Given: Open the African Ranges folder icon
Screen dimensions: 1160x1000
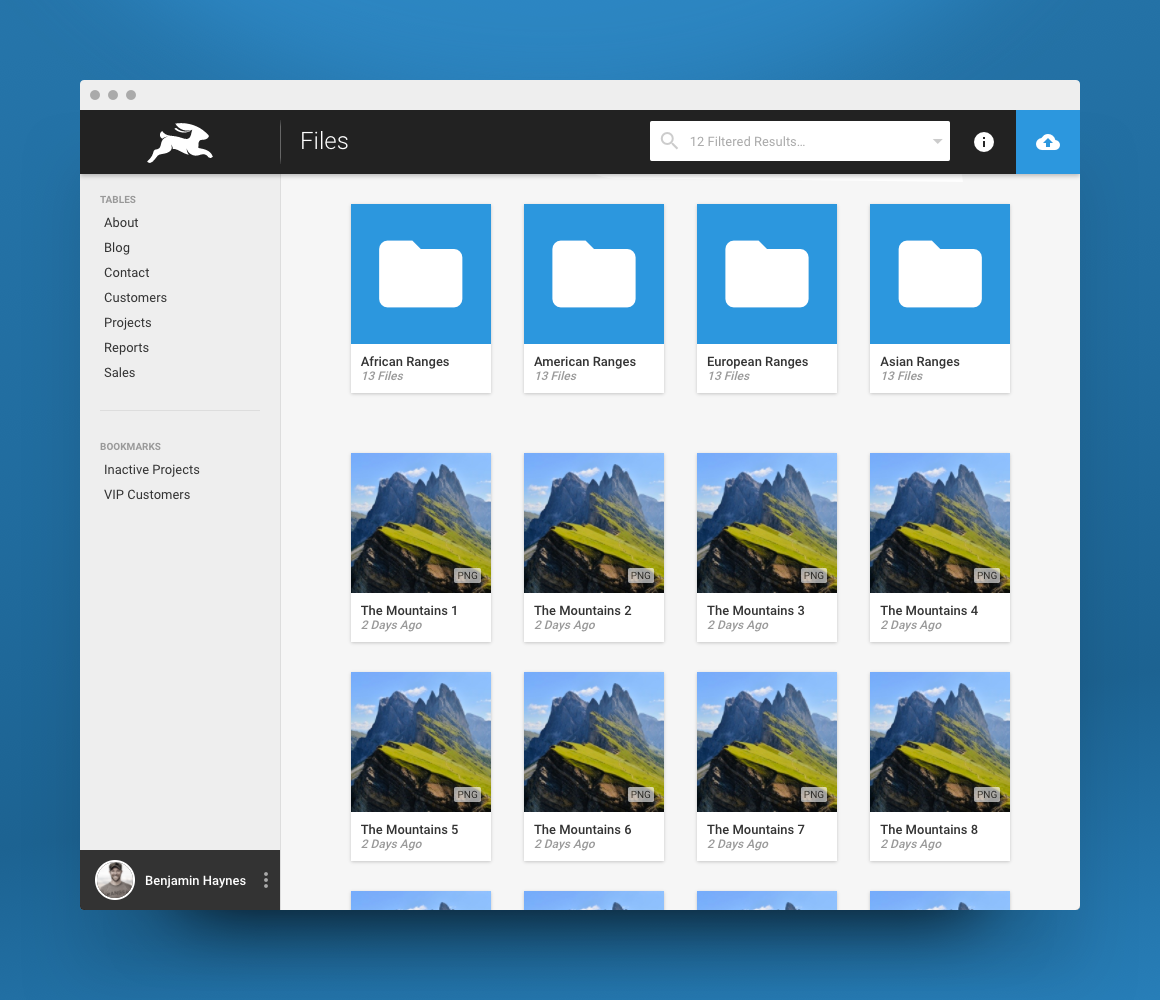Looking at the screenshot, I should [x=421, y=274].
